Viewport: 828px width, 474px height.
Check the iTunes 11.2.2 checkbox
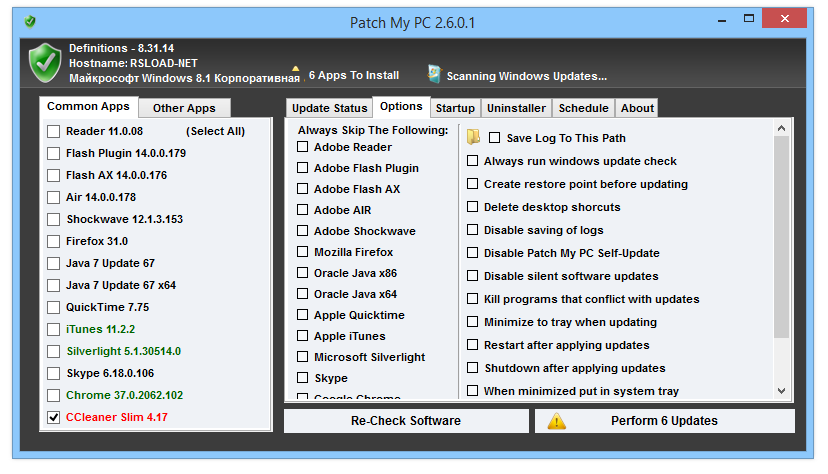click(53, 329)
